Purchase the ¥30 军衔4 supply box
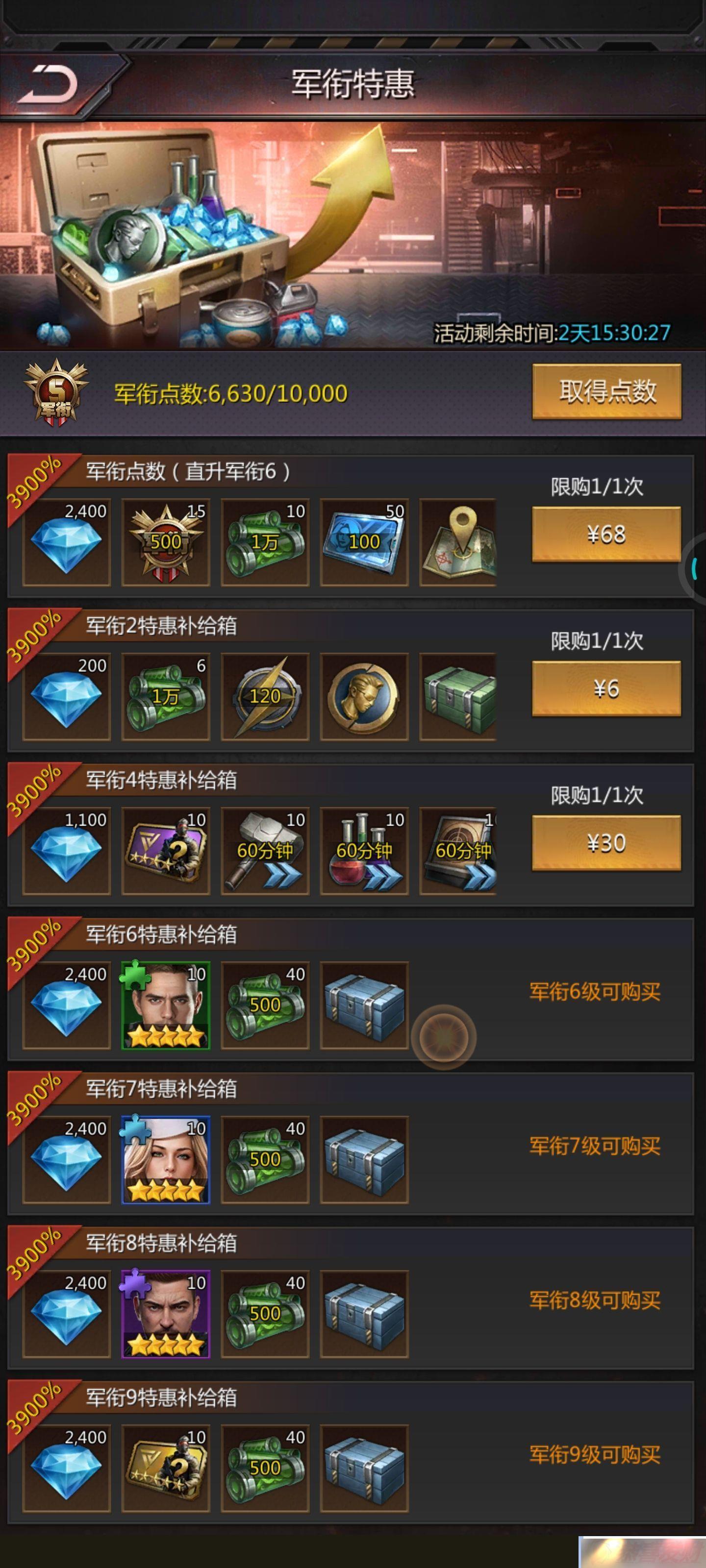The height and width of the screenshot is (1568, 706). pyautogui.click(x=606, y=842)
